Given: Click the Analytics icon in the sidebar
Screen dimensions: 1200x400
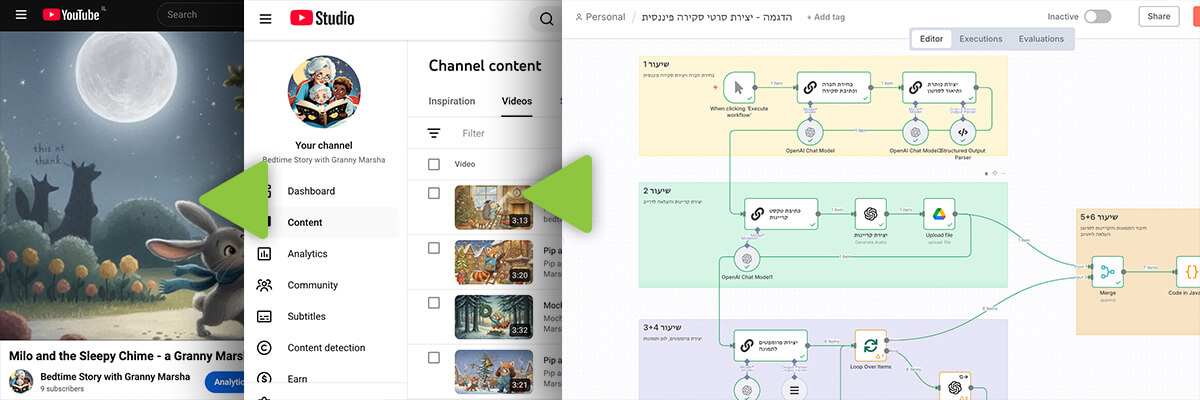Looking at the screenshot, I should point(265,254).
